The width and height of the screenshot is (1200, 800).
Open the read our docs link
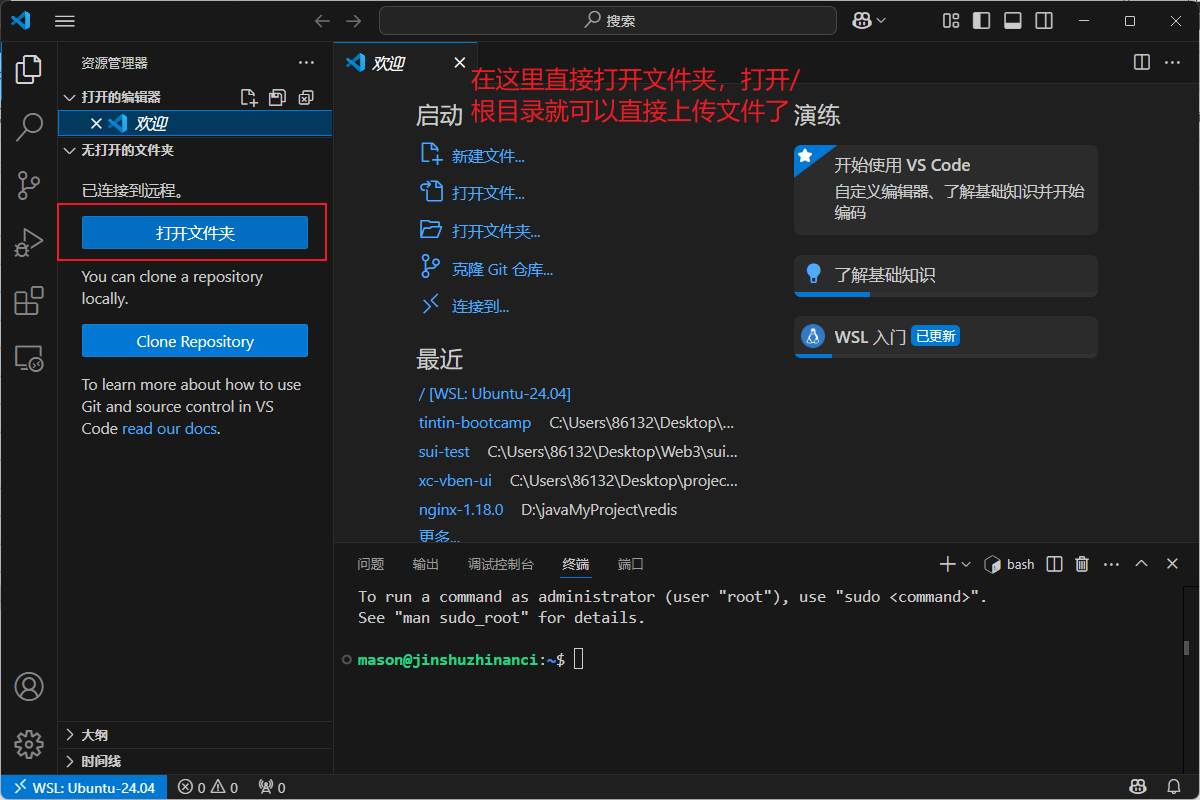(168, 429)
